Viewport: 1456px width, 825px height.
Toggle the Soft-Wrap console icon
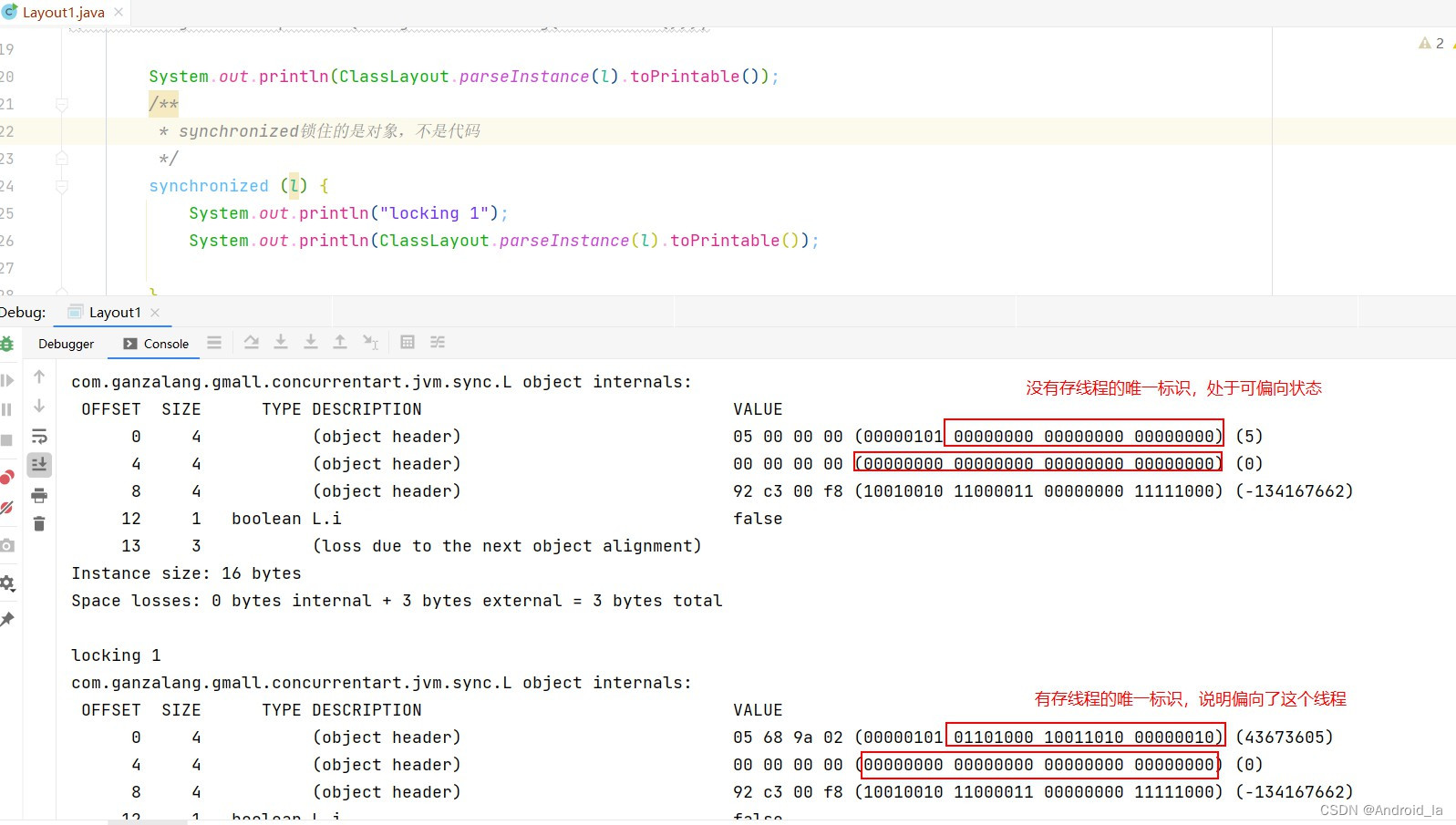(x=39, y=436)
